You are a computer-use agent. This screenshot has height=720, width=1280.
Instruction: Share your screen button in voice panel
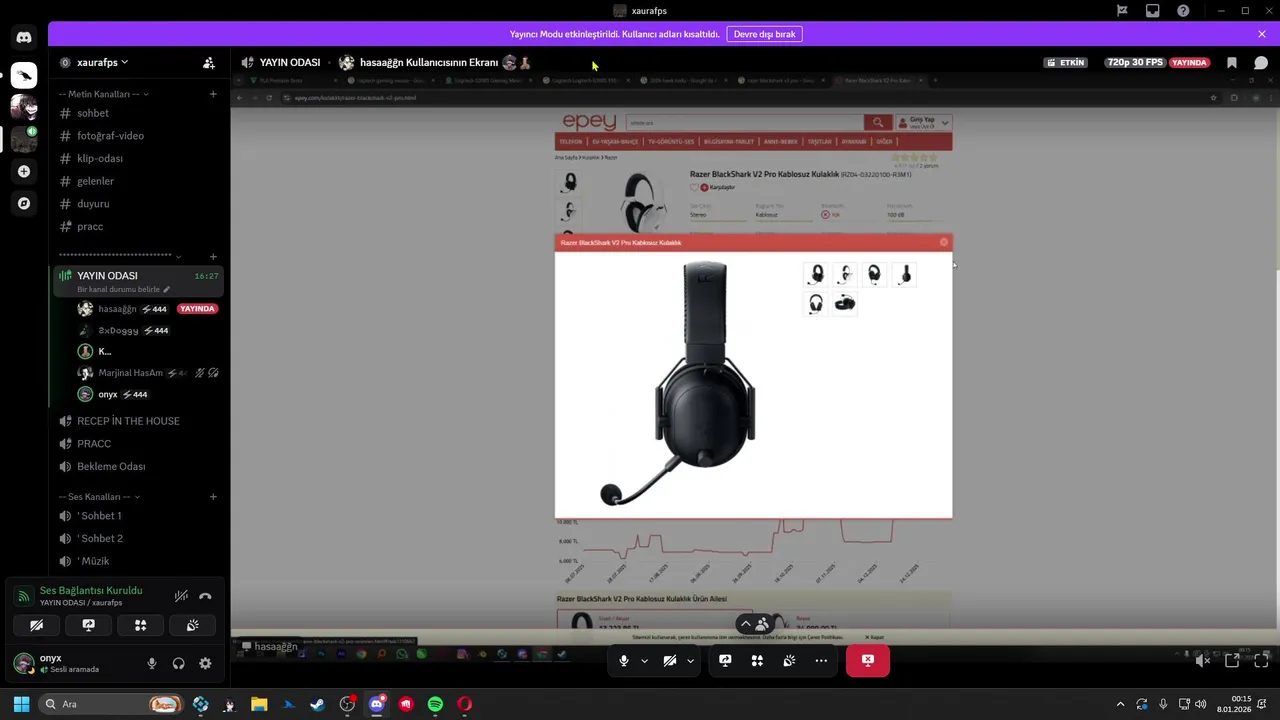point(88,625)
